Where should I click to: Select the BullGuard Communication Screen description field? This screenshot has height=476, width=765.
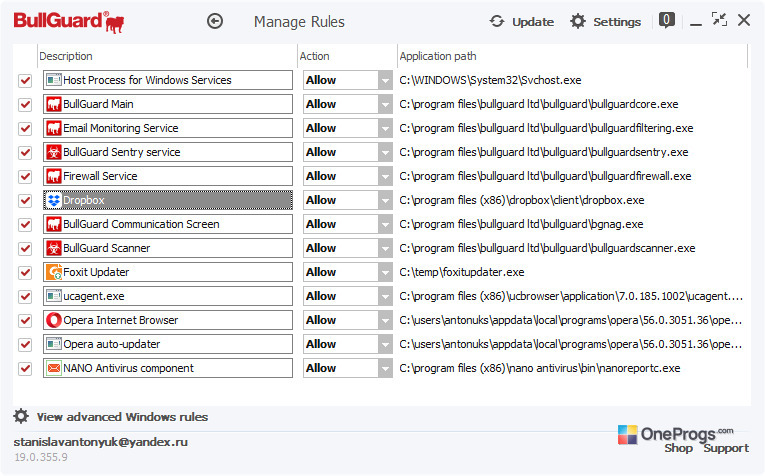(168, 224)
